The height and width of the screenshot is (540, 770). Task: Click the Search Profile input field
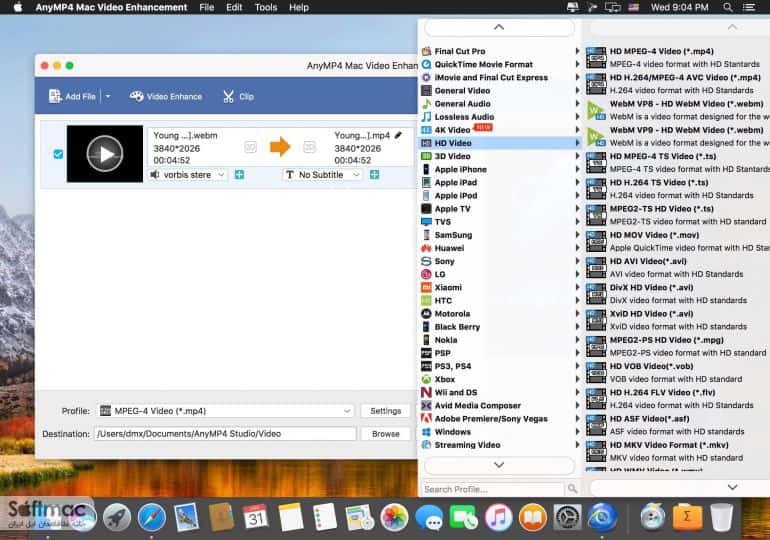[x=493, y=489]
